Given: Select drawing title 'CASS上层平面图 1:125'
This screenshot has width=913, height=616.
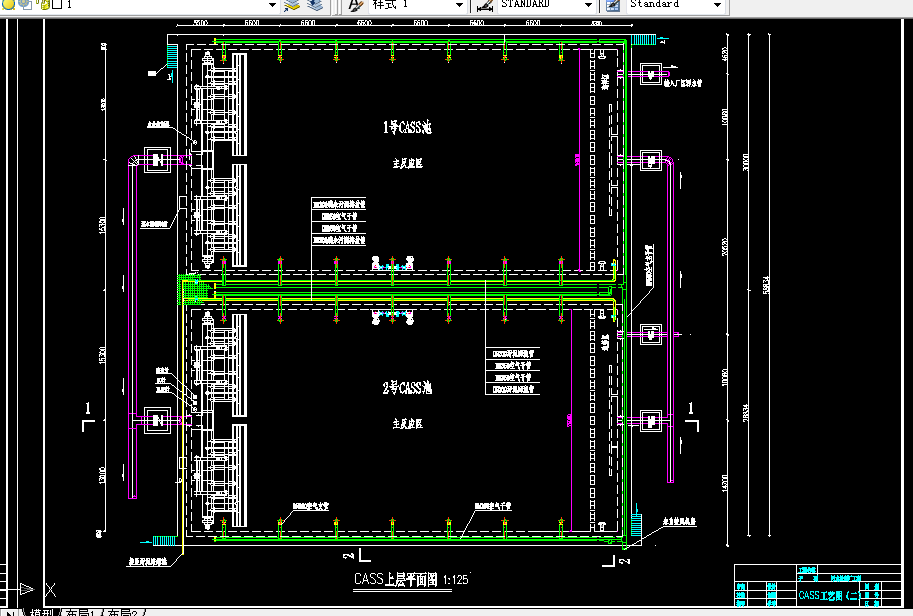Looking at the screenshot, I should [411, 579].
